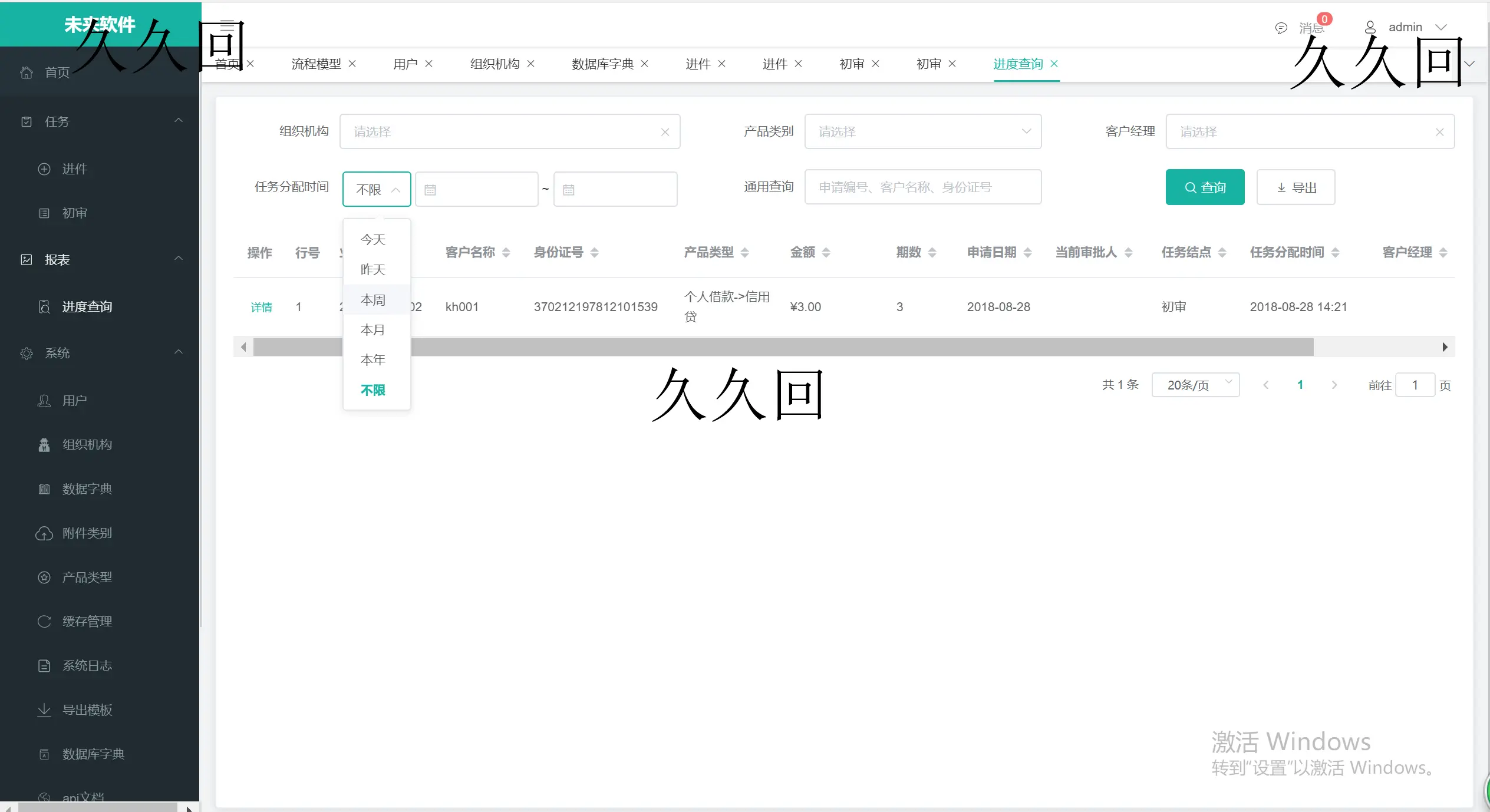This screenshot has width=1490, height=812.
Task: Open the 消息 message notification icon
Action: [x=1281, y=27]
